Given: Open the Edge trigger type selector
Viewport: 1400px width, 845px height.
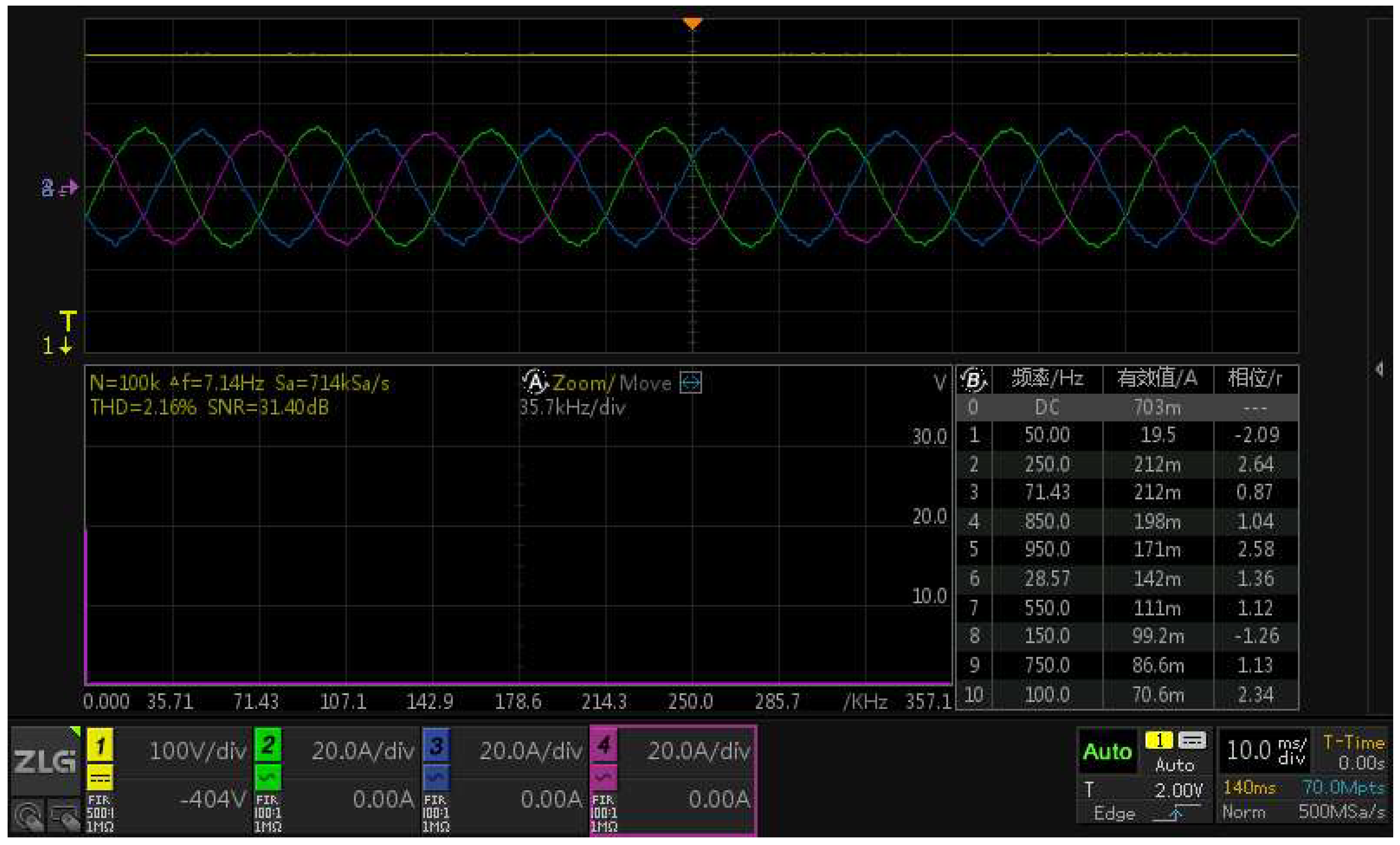Looking at the screenshot, I should [x=1114, y=814].
